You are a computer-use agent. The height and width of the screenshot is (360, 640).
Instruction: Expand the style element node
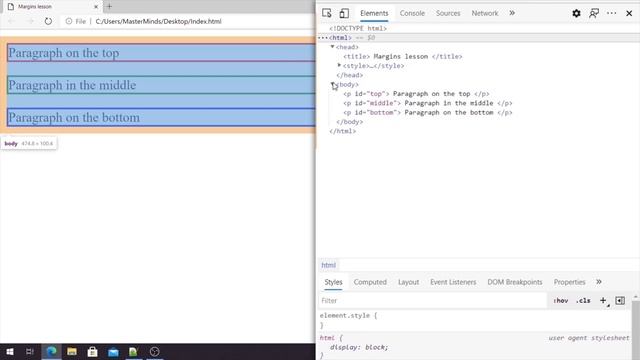coord(339,65)
